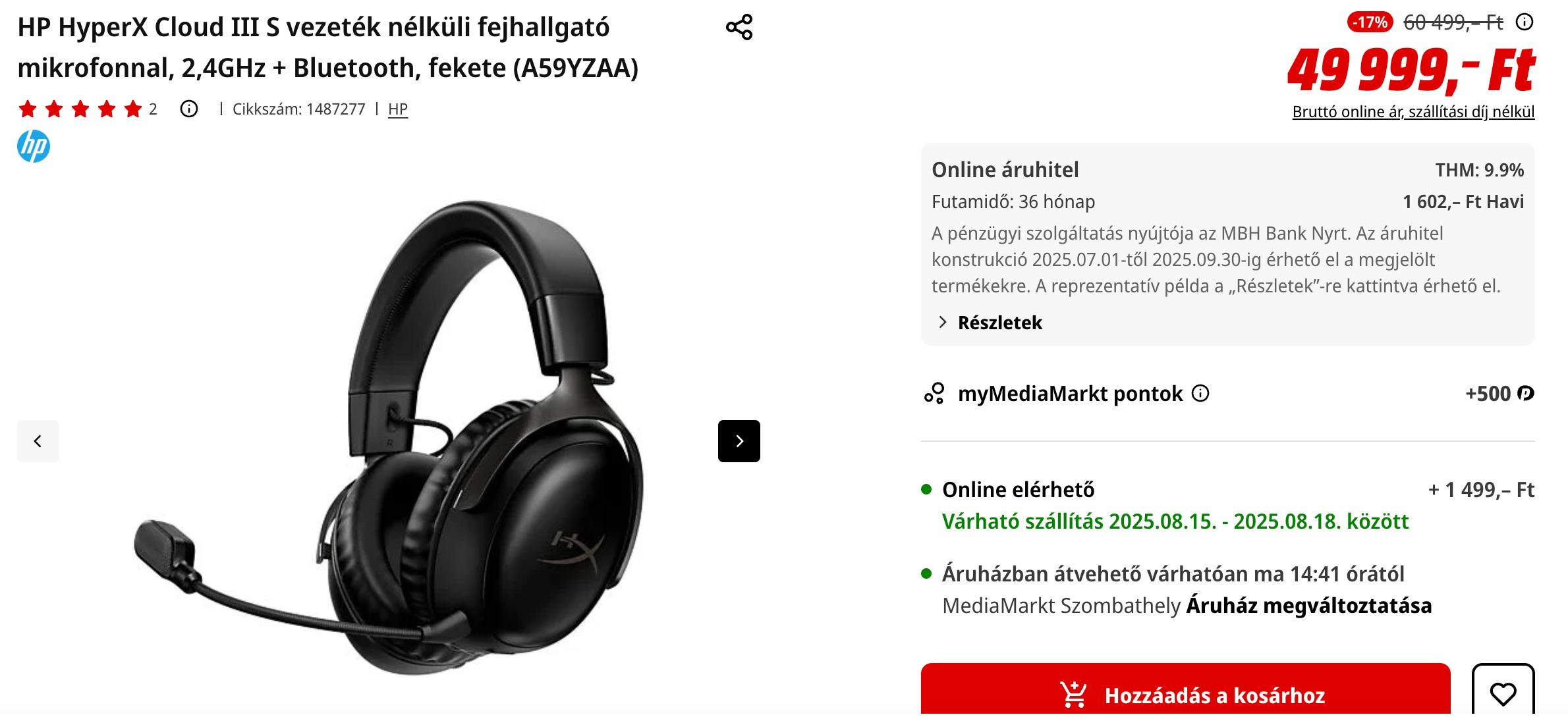Click the share icon beside product title
This screenshot has height=719, width=1568.
click(739, 27)
